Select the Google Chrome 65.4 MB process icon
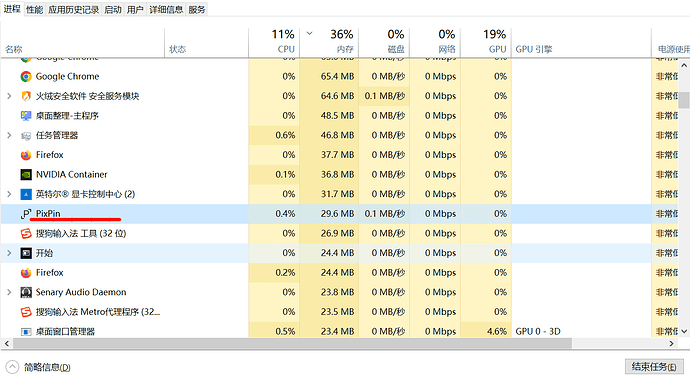The image size is (690, 384). point(26,77)
